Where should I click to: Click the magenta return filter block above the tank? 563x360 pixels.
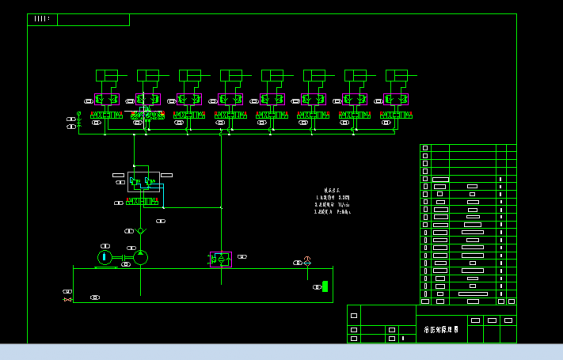(221, 259)
